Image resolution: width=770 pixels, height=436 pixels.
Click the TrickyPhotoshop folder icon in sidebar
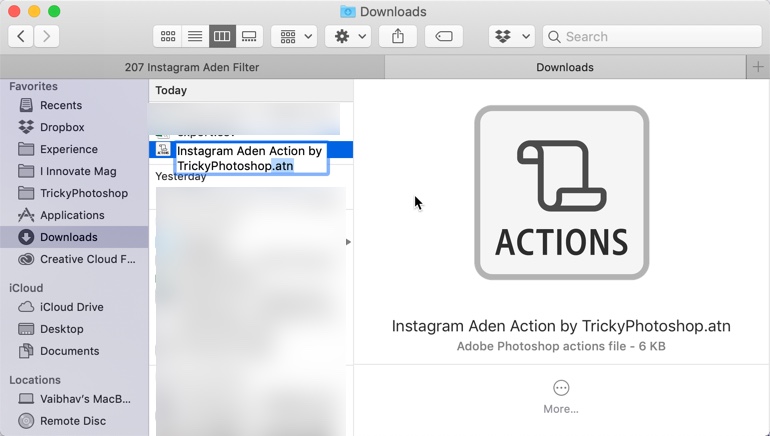pyautogui.click(x=26, y=193)
